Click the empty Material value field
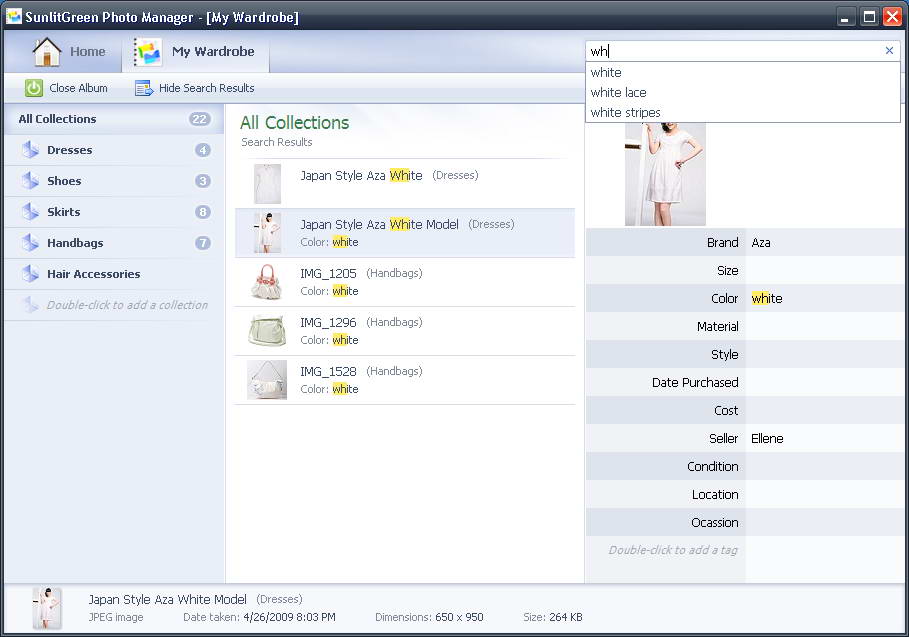Screen dimensions: 909x637 [x=824, y=326]
